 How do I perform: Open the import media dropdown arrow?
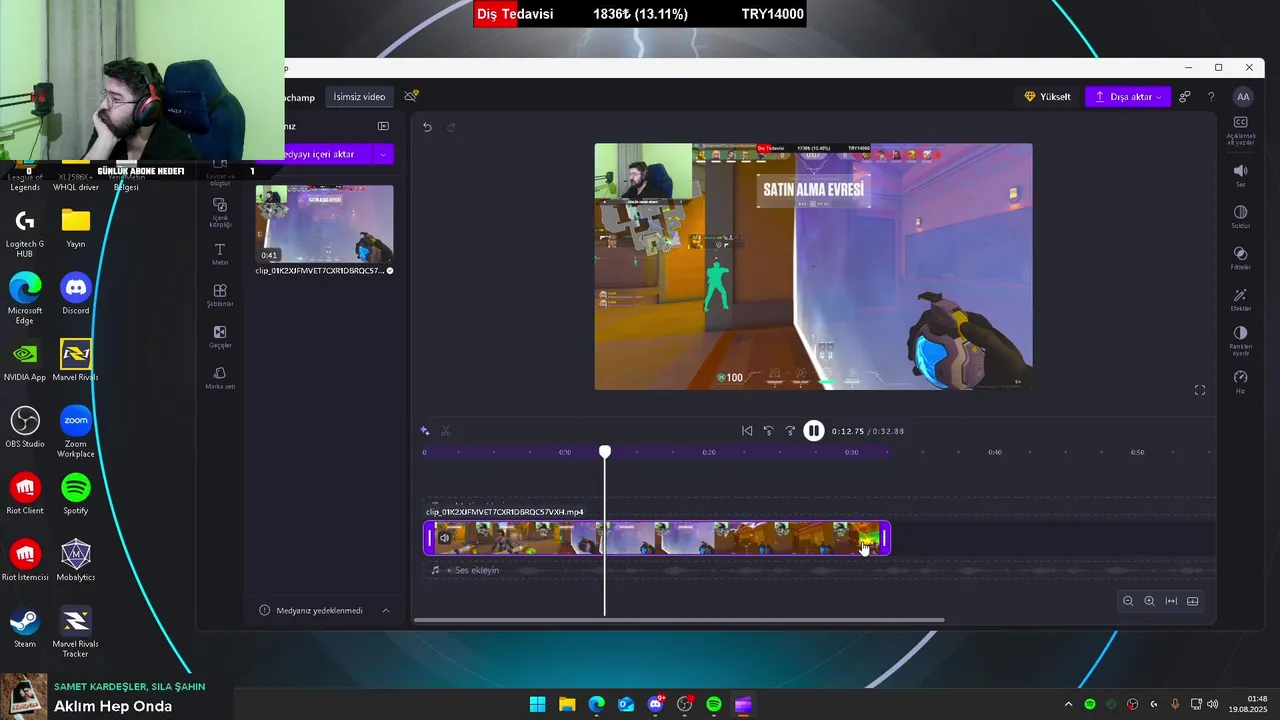383,154
